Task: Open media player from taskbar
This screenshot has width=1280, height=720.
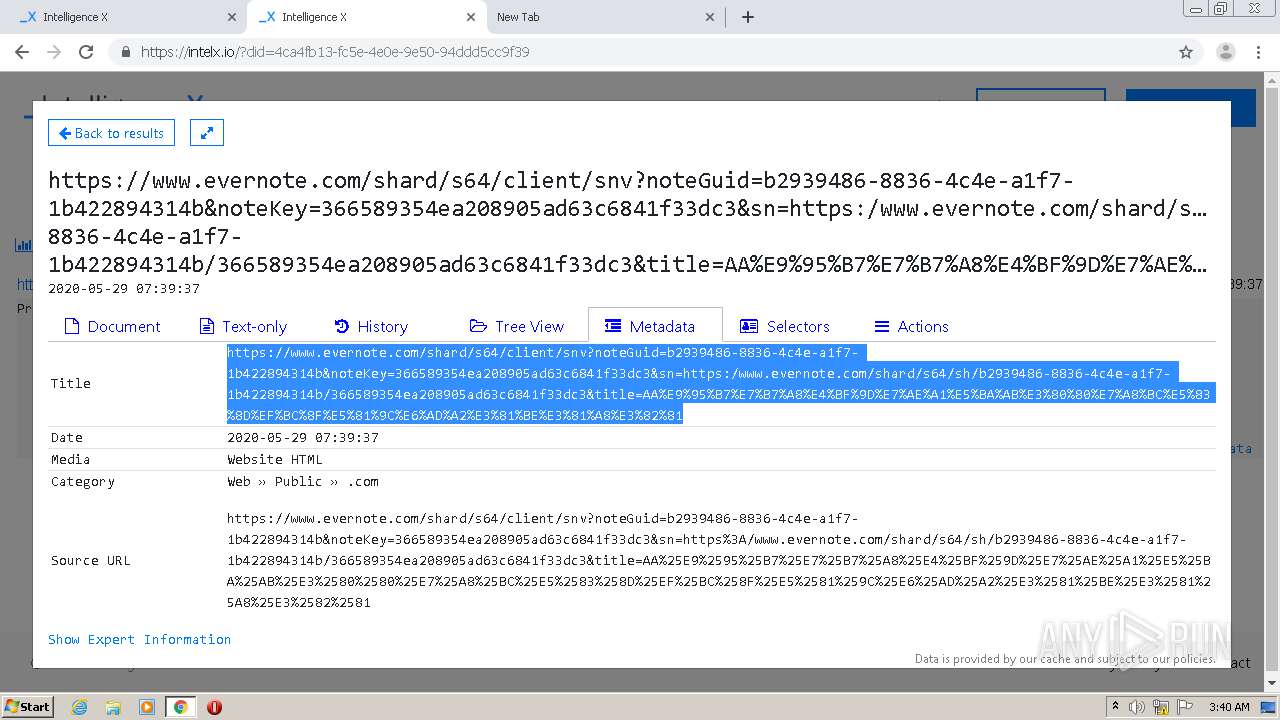Action: pos(147,707)
